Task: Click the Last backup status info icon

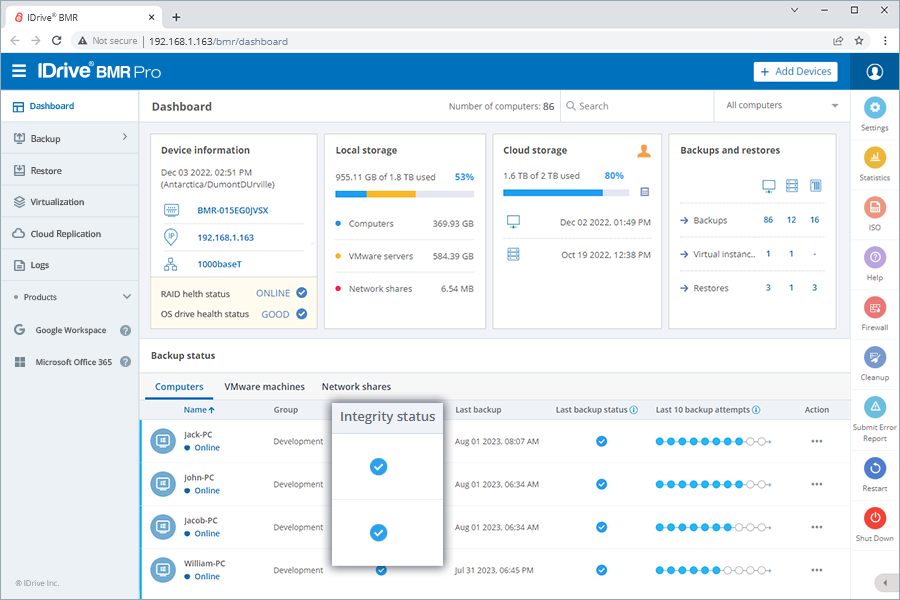Action: click(634, 410)
